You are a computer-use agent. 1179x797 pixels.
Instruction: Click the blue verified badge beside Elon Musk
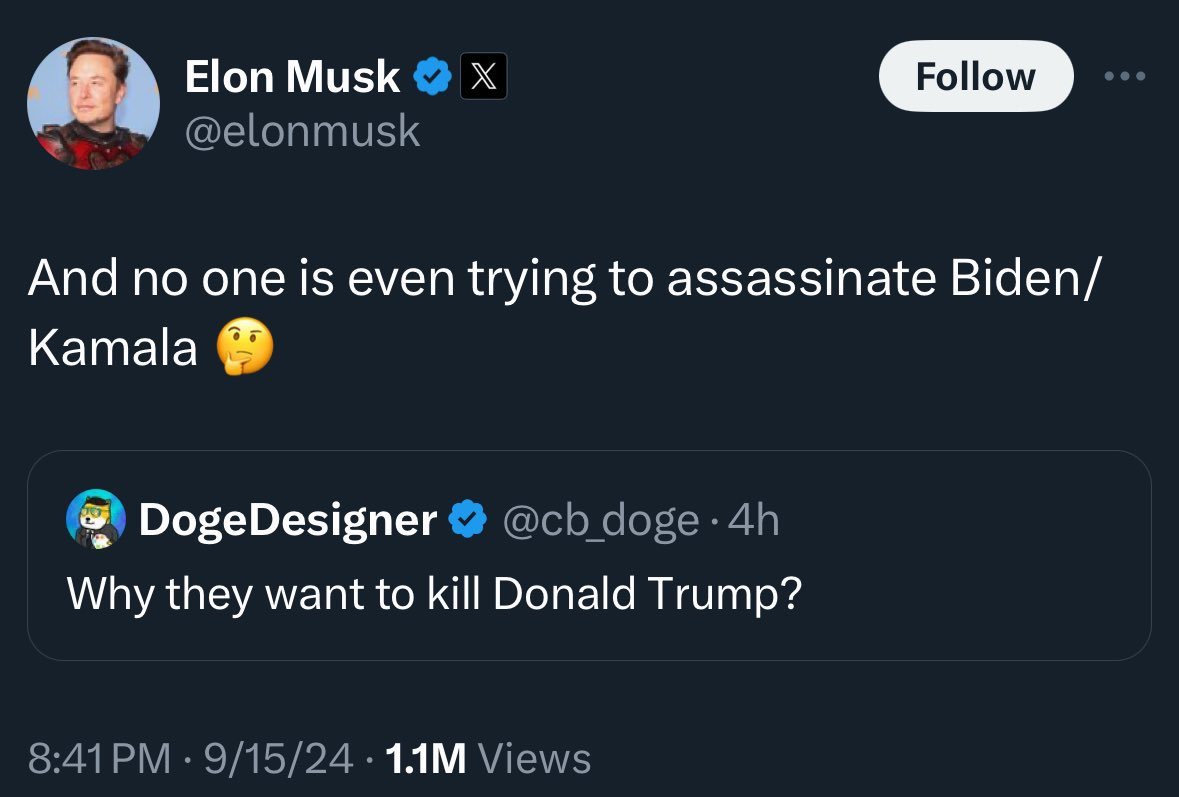432,77
